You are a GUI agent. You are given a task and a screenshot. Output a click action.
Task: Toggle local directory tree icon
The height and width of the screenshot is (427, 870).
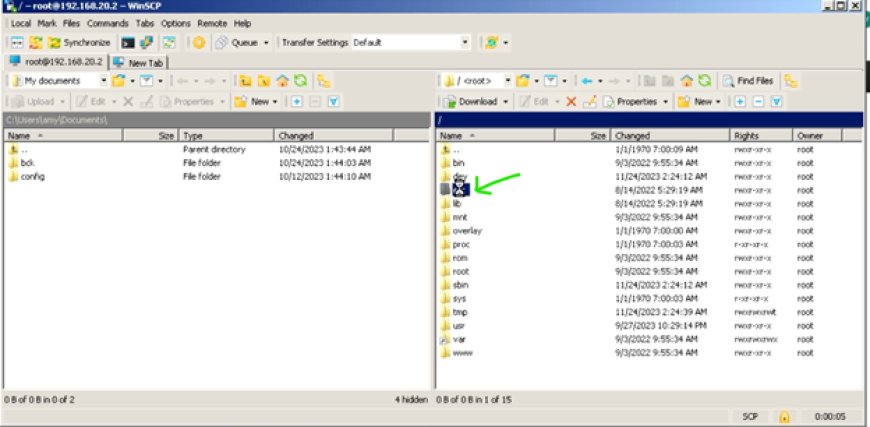point(324,81)
